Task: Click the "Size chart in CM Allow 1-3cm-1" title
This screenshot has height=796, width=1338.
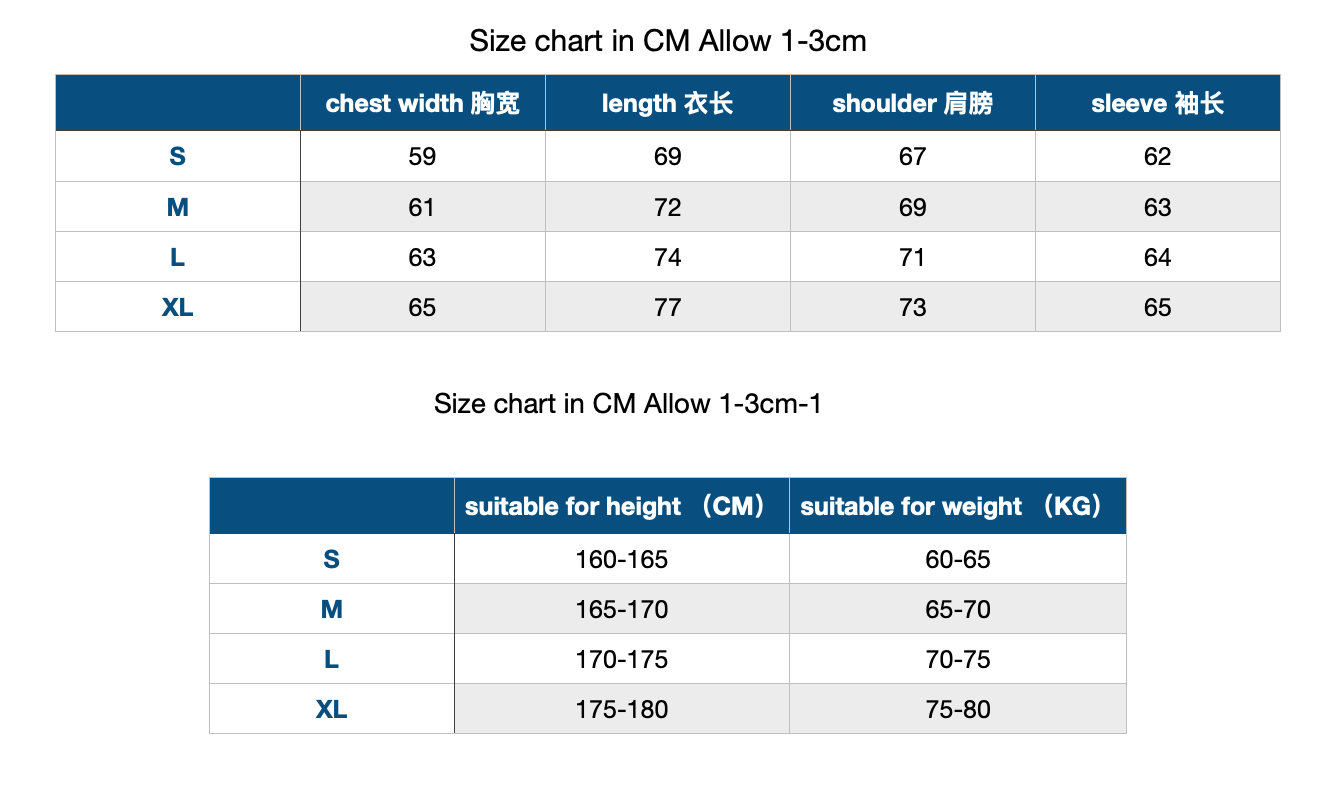Action: click(x=627, y=404)
